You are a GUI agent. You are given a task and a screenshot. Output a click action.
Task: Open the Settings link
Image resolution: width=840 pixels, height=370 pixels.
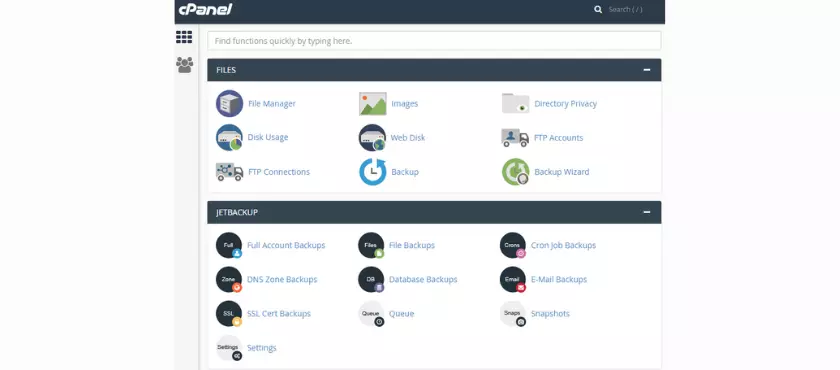pyautogui.click(x=262, y=348)
